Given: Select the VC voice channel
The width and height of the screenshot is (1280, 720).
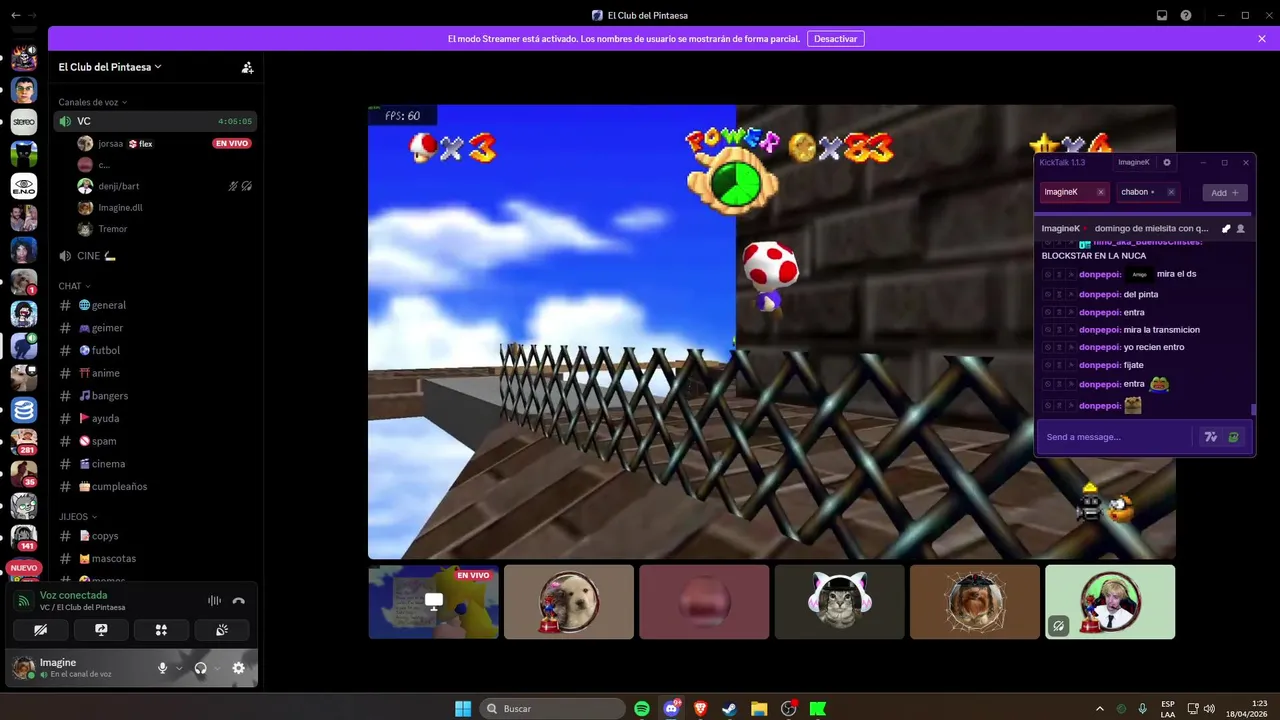Looking at the screenshot, I should [155, 121].
